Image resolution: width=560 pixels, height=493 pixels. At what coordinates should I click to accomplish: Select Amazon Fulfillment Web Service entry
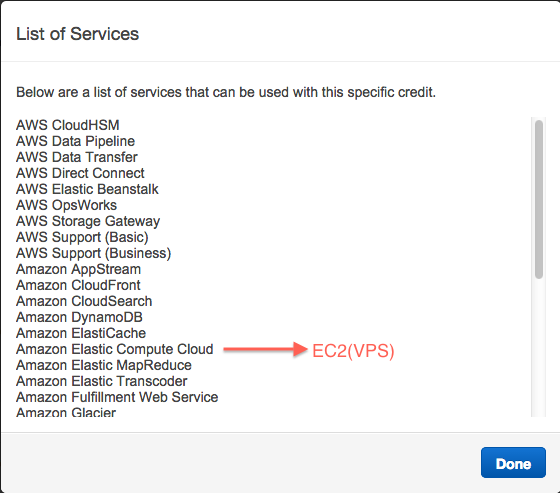tap(117, 397)
